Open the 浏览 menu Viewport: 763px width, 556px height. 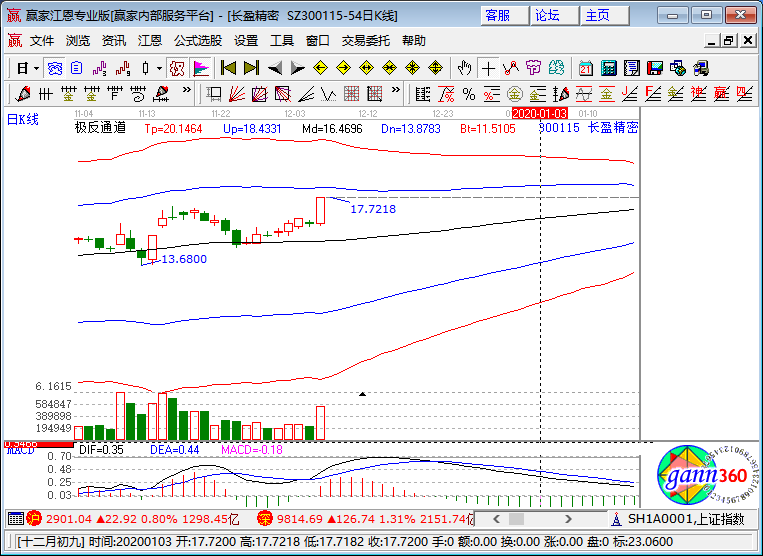[x=78, y=41]
